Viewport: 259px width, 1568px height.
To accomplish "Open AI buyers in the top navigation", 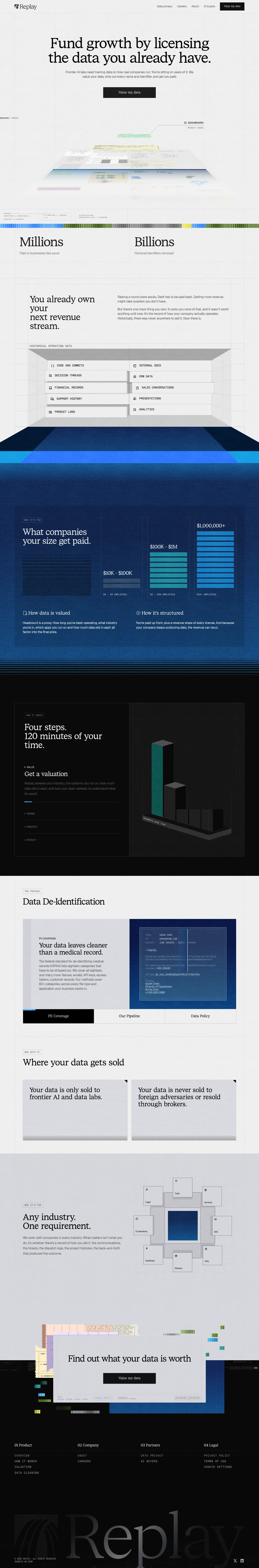I will click(210, 6).
